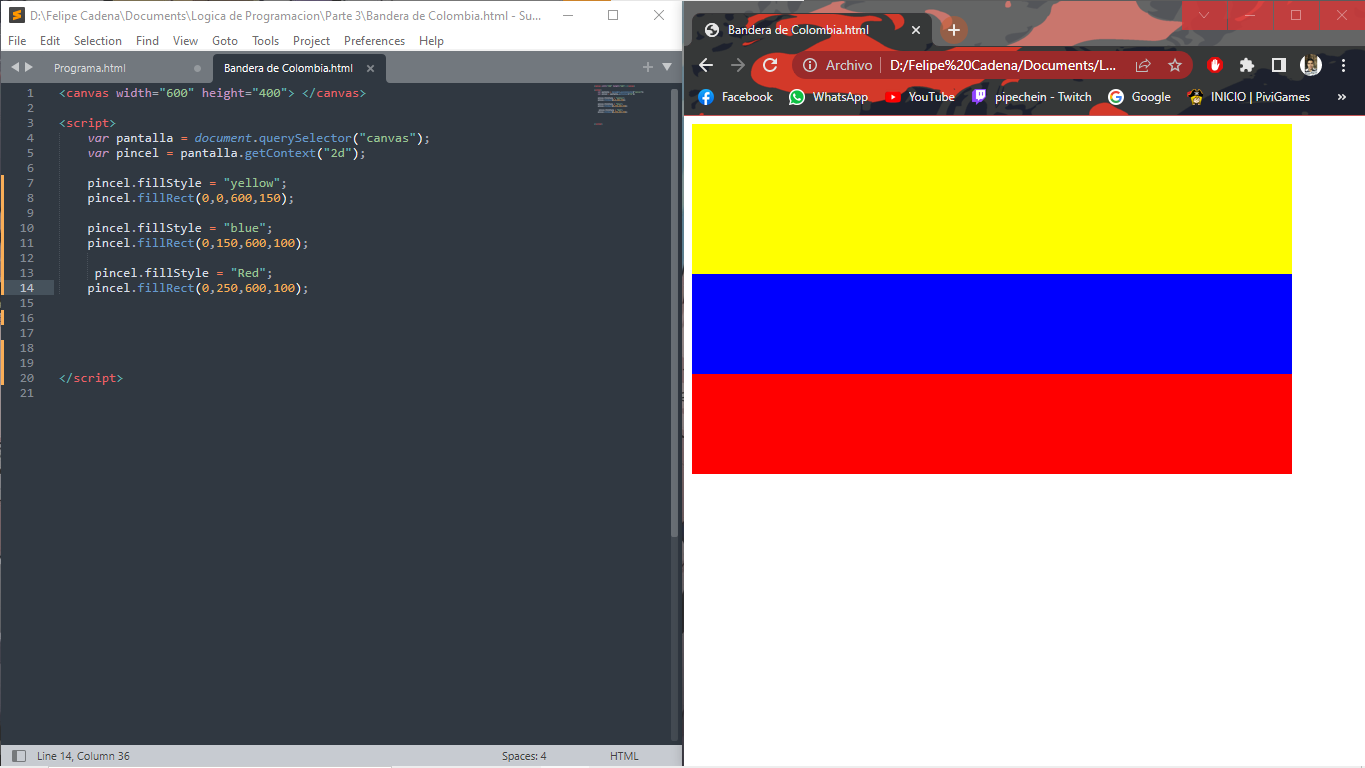1365x768 pixels.
Task: Open the File menu in Sublime Text
Action: click(x=17, y=41)
